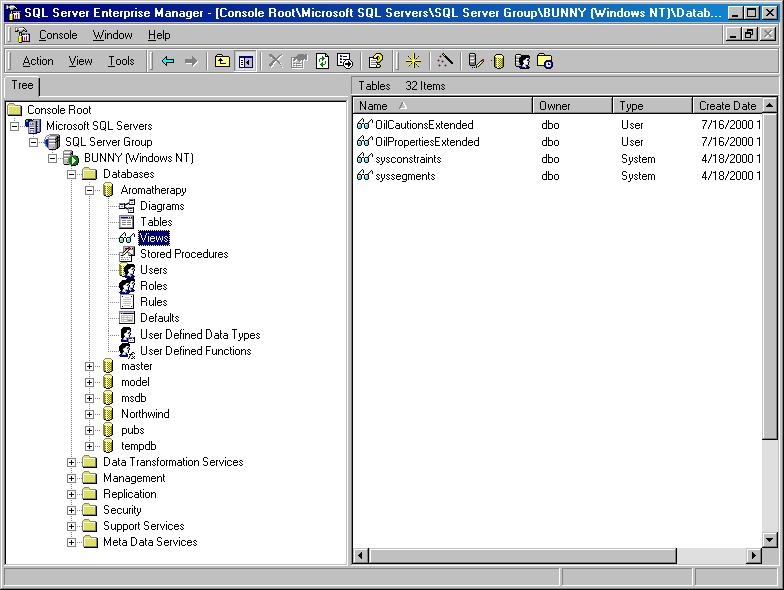This screenshot has height=590, width=784.
Task: Select the Defaults node icon
Action: pyautogui.click(x=127, y=318)
